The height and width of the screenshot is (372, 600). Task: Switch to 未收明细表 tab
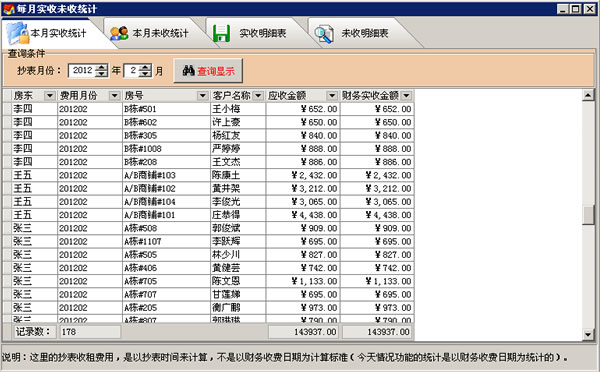[x=365, y=33]
